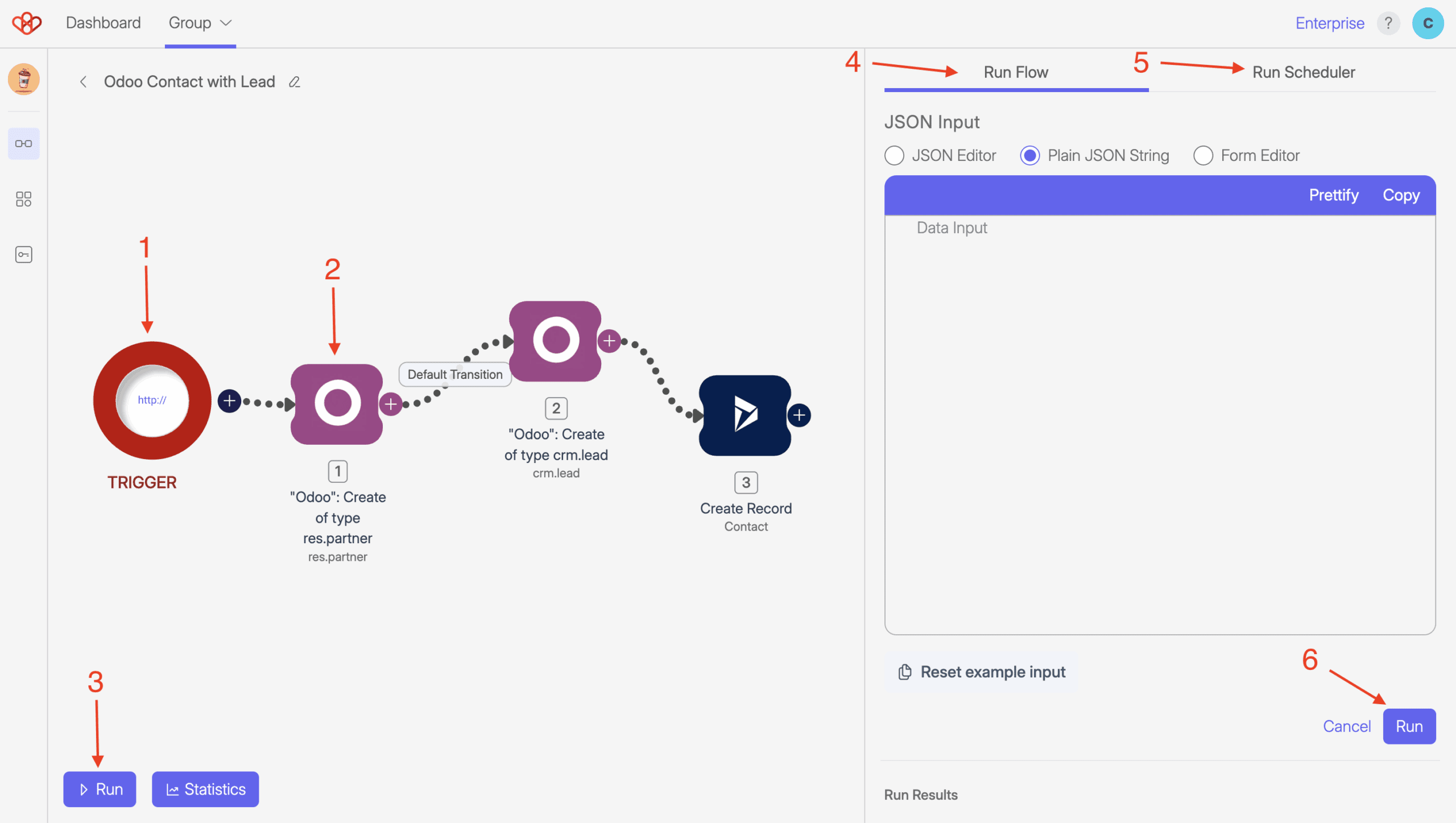Image resolution: width=1456 pixels, height=823 pixels.
Task: Open the Enterprise plan link
Action: coord(1330,23)
